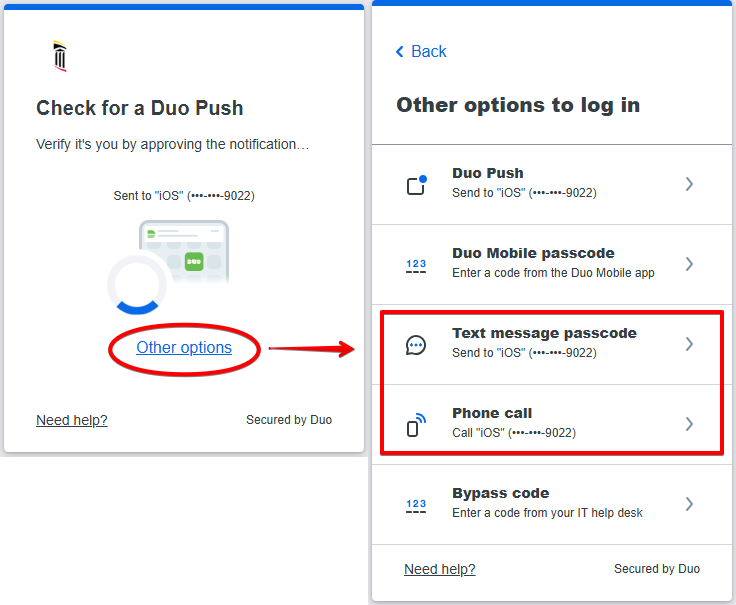Expand the Duo Mobile passcode chevron
The height and width of the screenshot is (605, 736).
(x=689, y=264)
